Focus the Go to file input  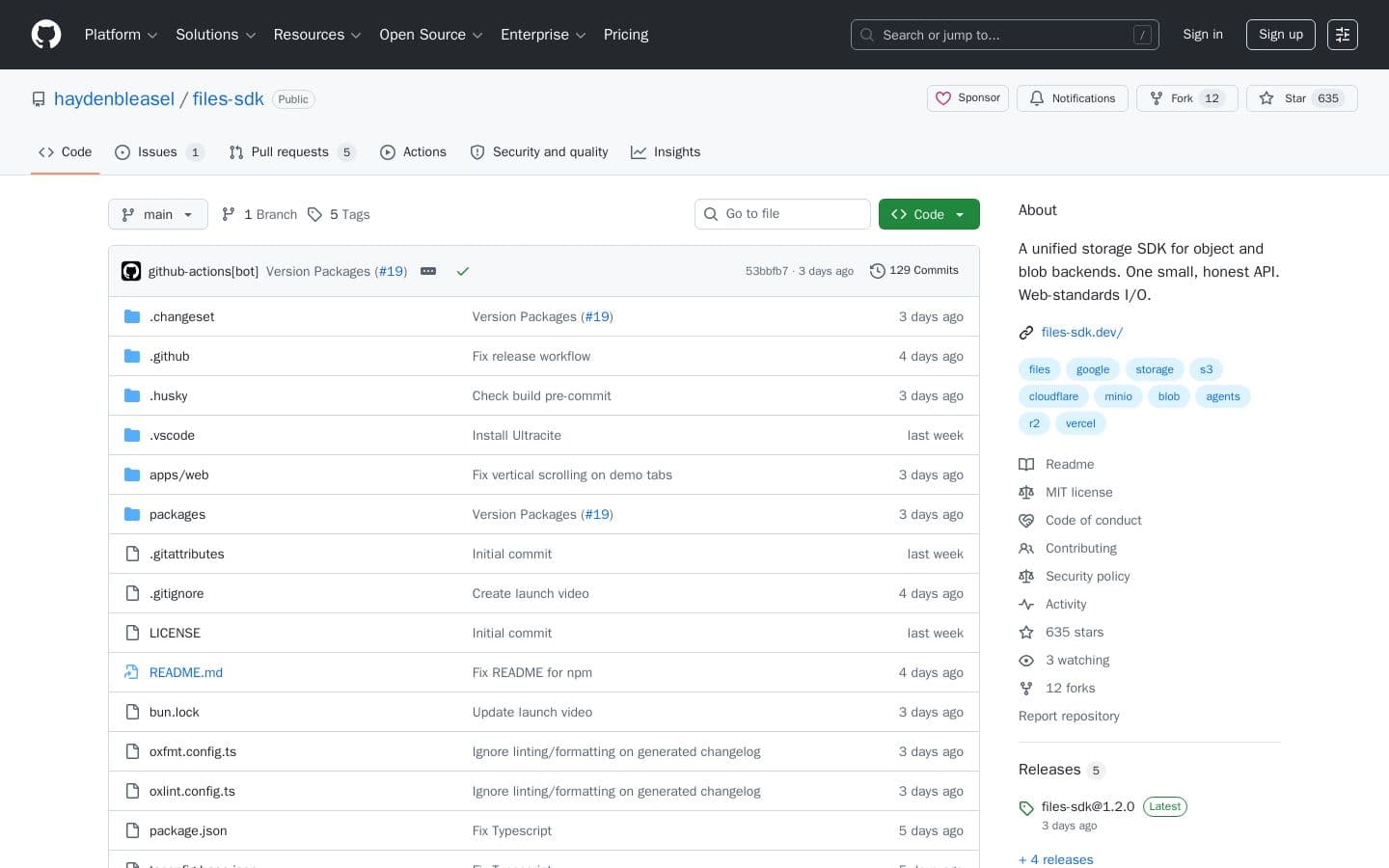[782, 214]
